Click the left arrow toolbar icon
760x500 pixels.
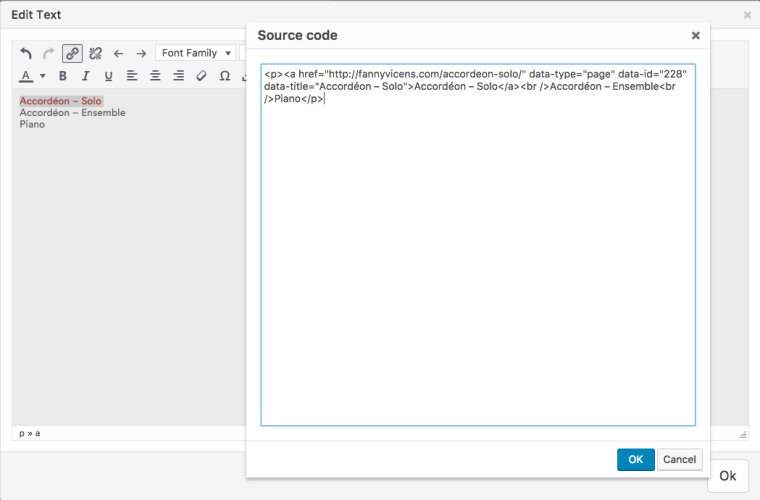(x=119, y=54)
